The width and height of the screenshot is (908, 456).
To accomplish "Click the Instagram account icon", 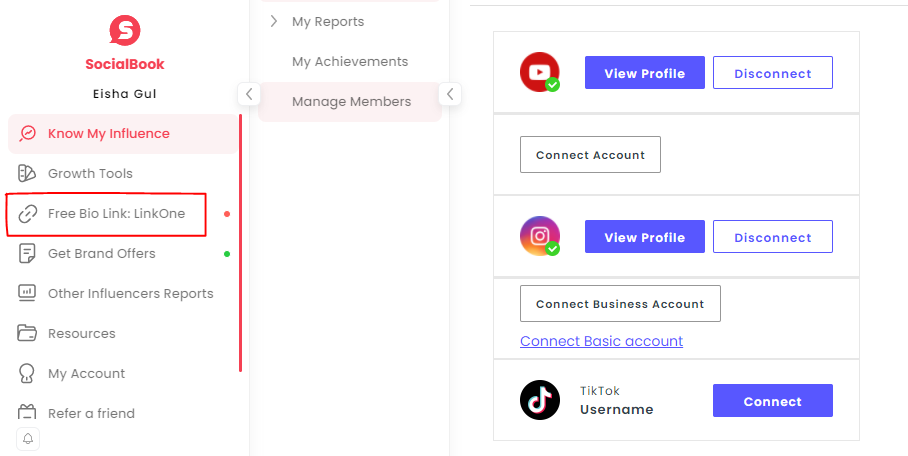I will coord(540,236).
